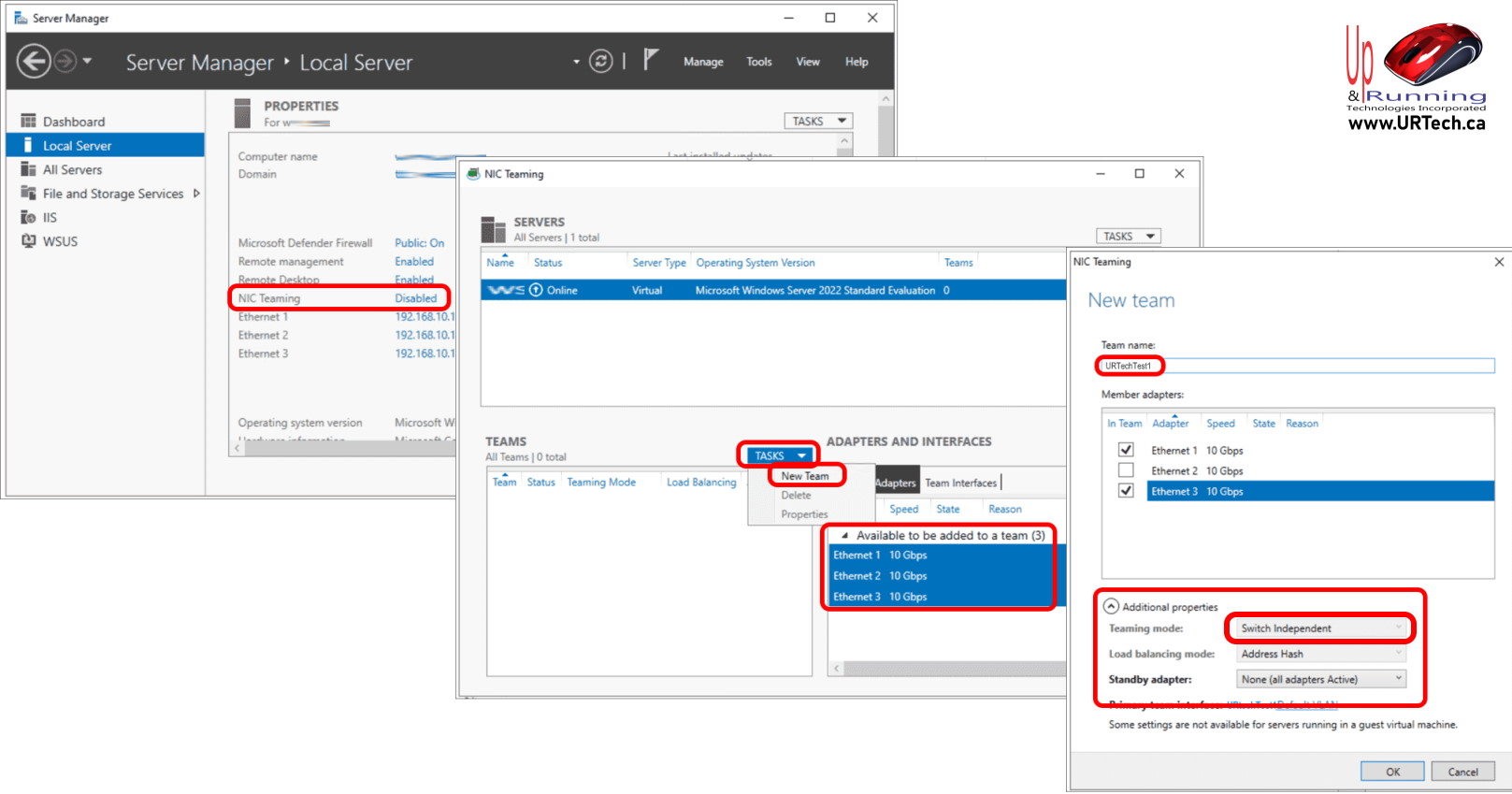The width and height of the screenshot is (1512, 794).
Task: Open the TASKS dropdown in the TEAMS section
Action: coord(778,455)
